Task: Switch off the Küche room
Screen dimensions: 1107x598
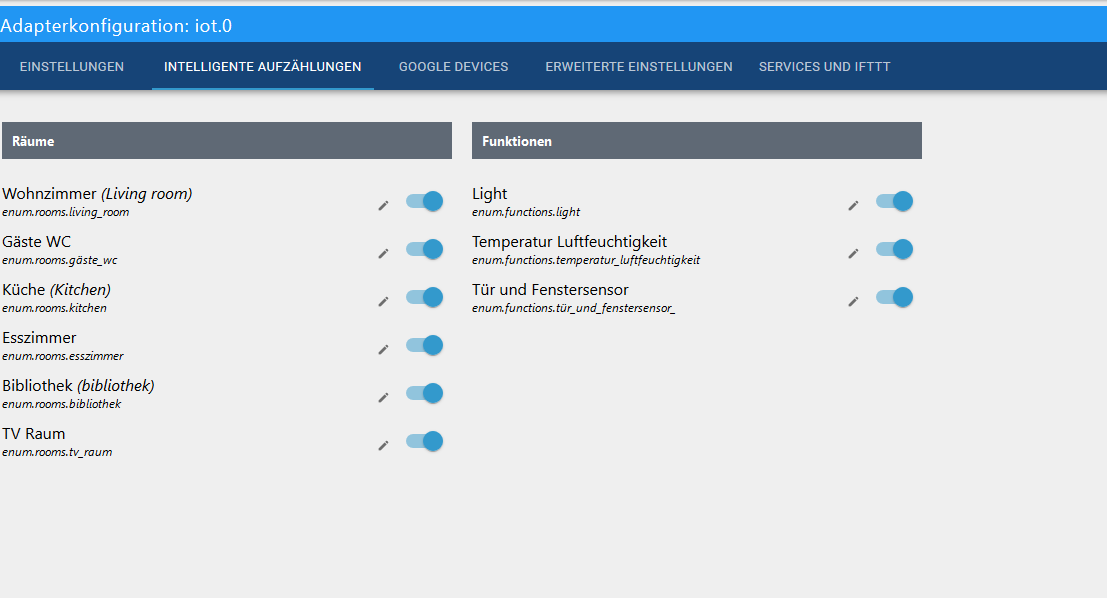Action: [x=424, y=297]
